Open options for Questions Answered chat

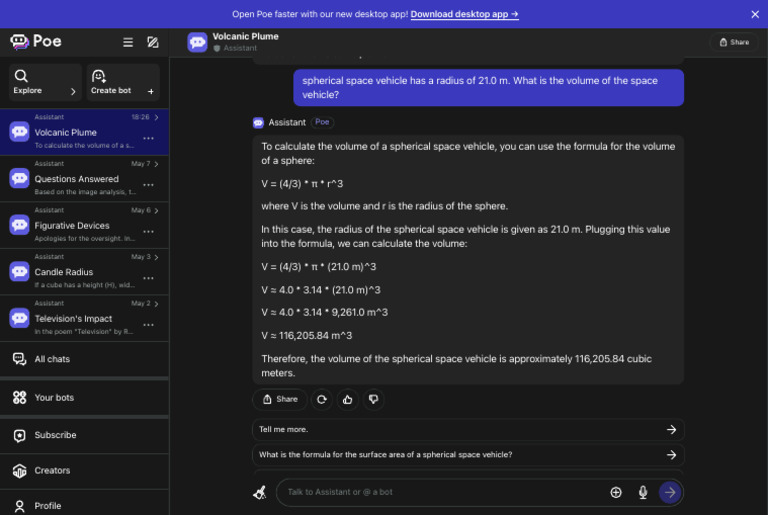point(148,185)
